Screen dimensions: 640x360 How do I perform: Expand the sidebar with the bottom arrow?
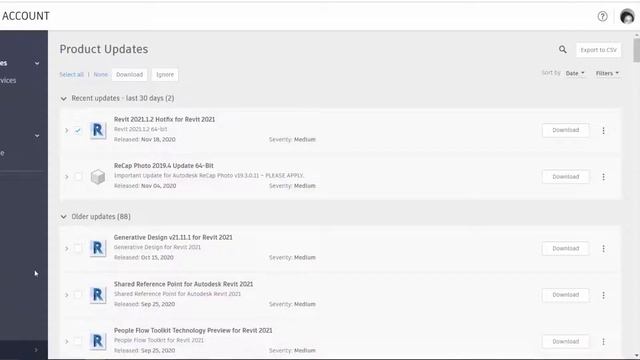pyautogui.click(x=36, y=350)
